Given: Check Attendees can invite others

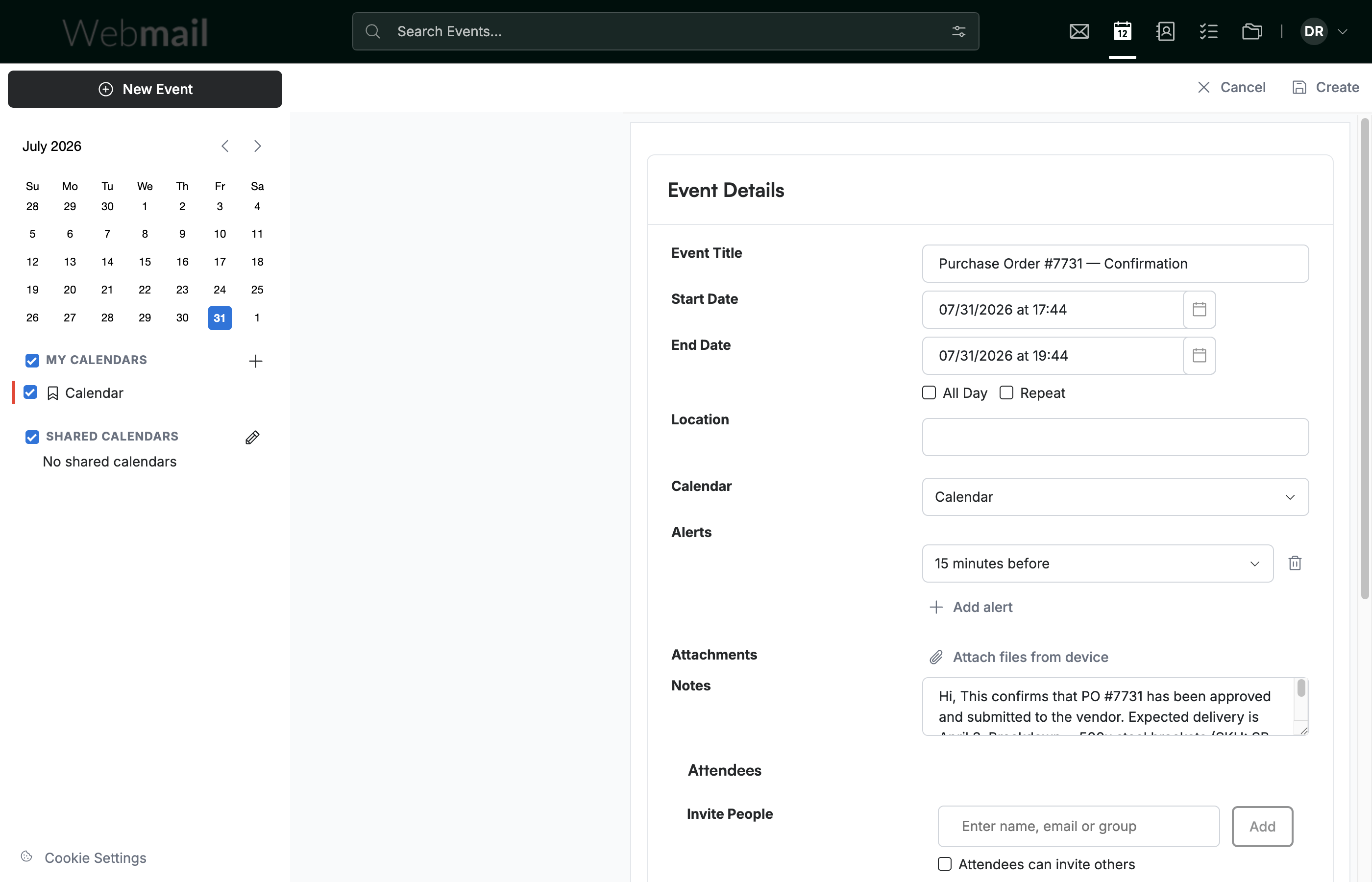Looking at the screenshot, I should click(944, 864).
